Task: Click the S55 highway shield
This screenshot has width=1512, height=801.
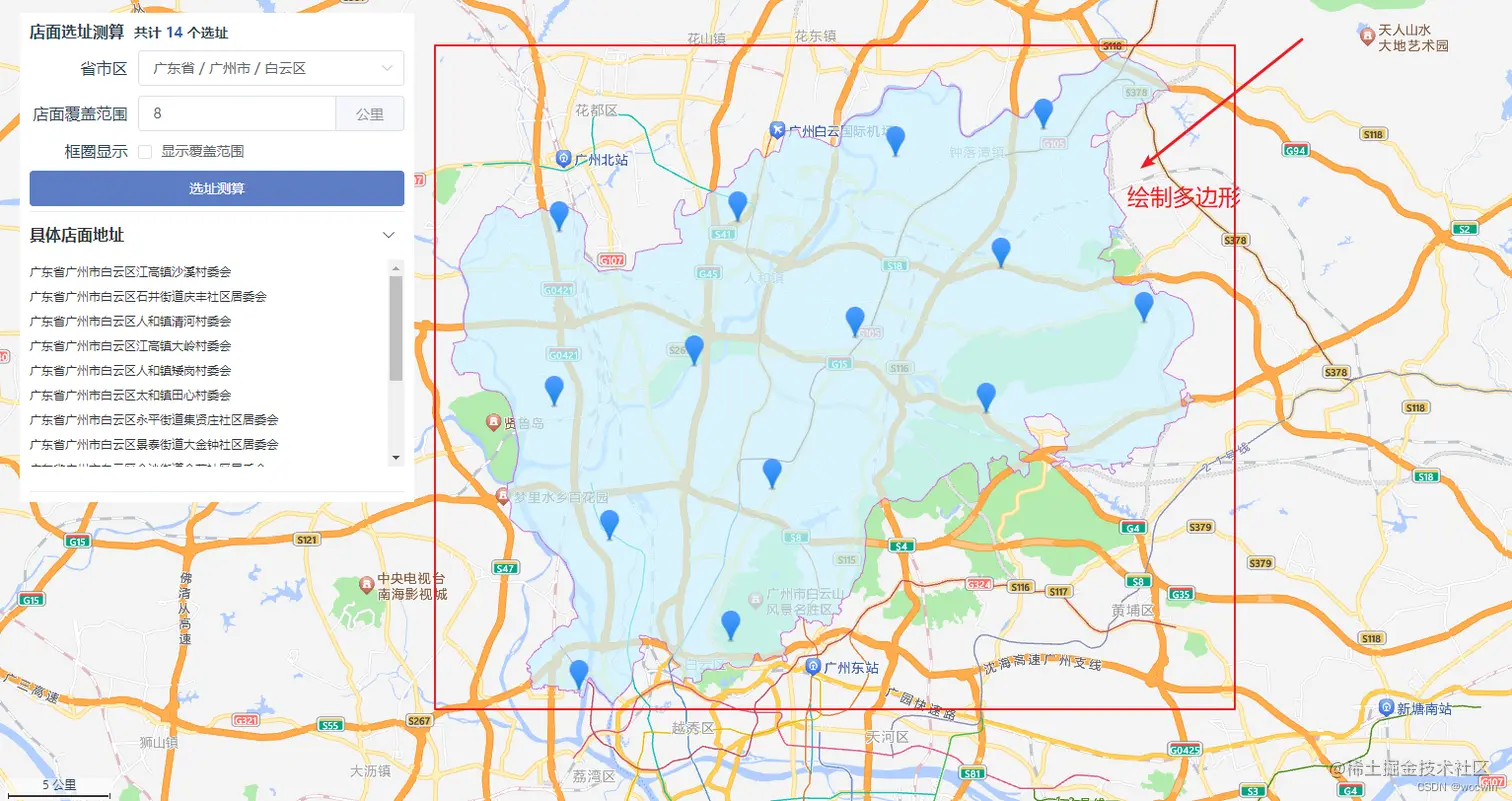Action: click(330, 725)
